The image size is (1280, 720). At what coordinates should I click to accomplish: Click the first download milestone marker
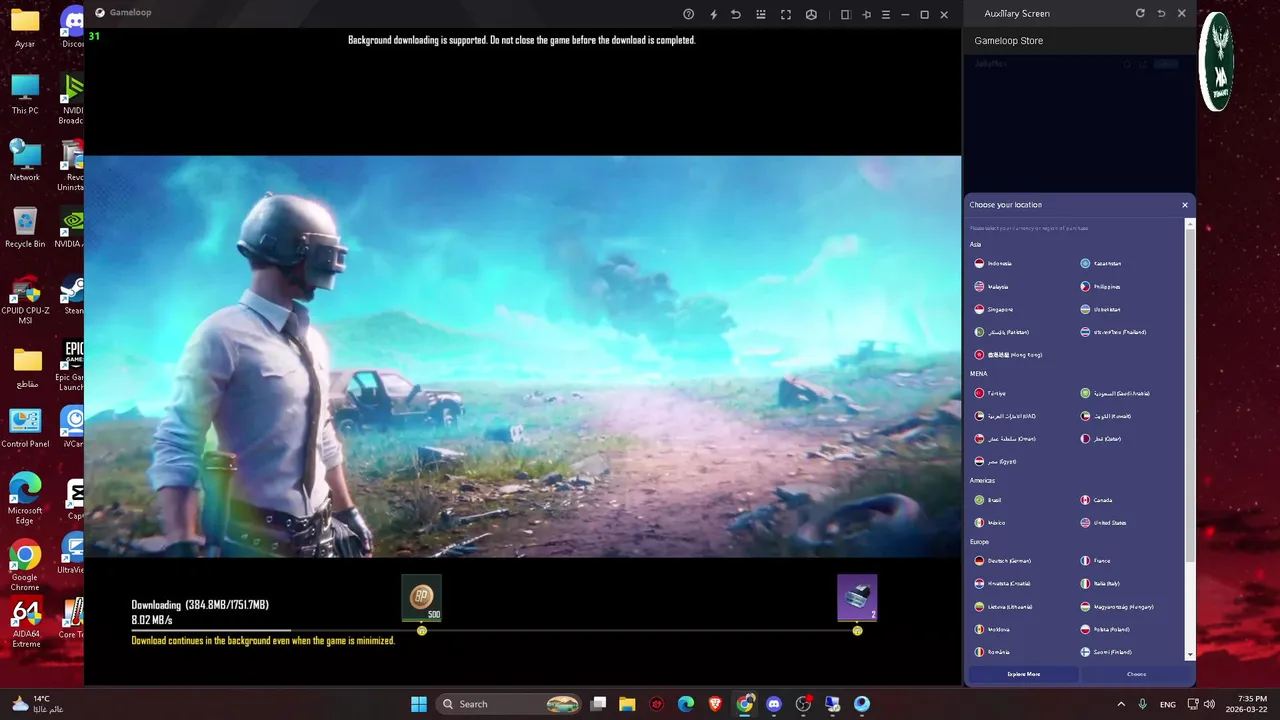422,631
